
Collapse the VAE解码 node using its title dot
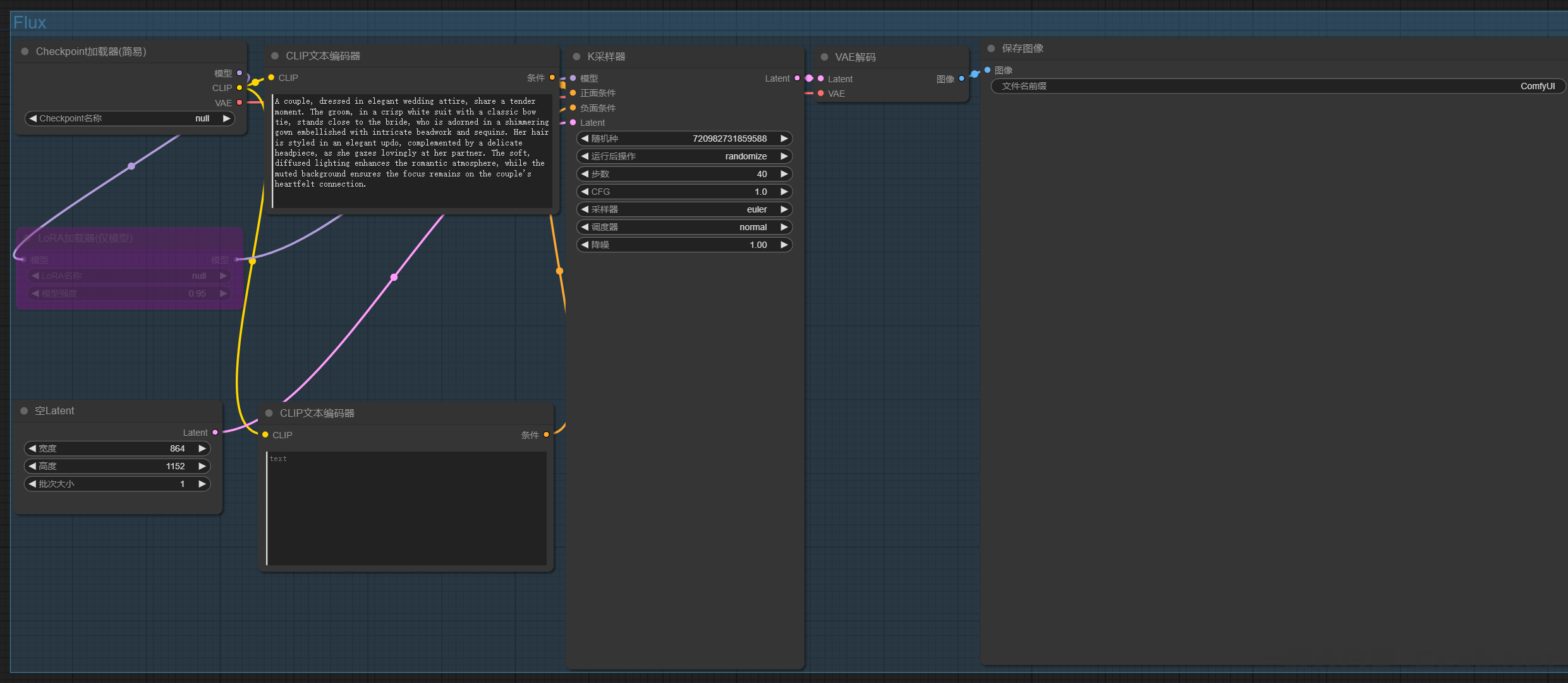tap(824, 57)
